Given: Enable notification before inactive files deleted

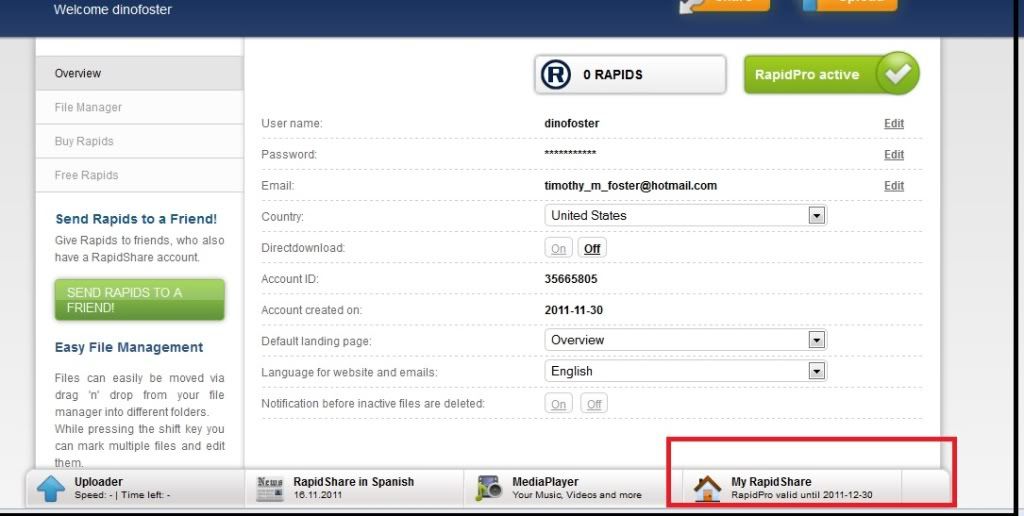Looking at the screenshot, I should [558, 404].
